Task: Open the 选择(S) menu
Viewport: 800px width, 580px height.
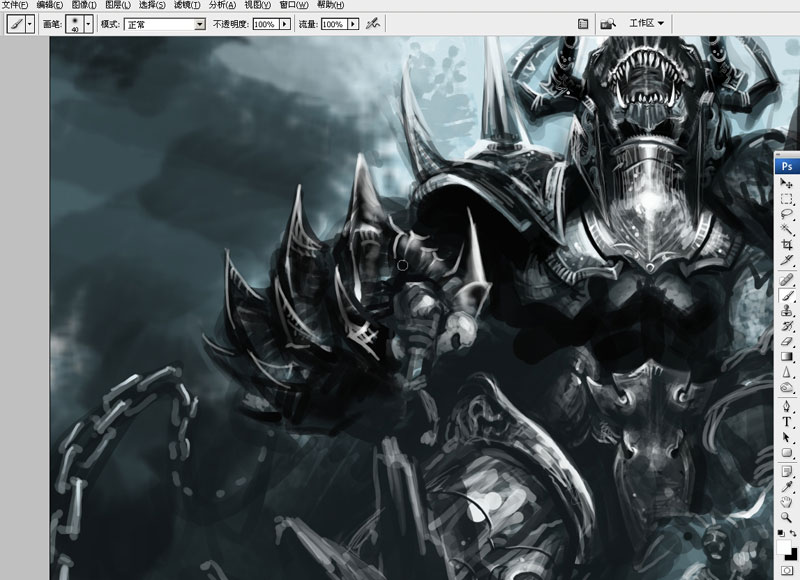Action: [x=152, y=5]
